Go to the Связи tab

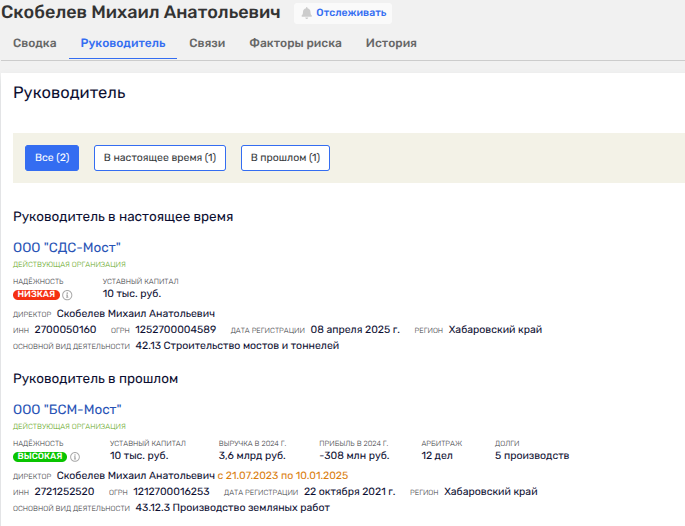(x=209, y=43)
